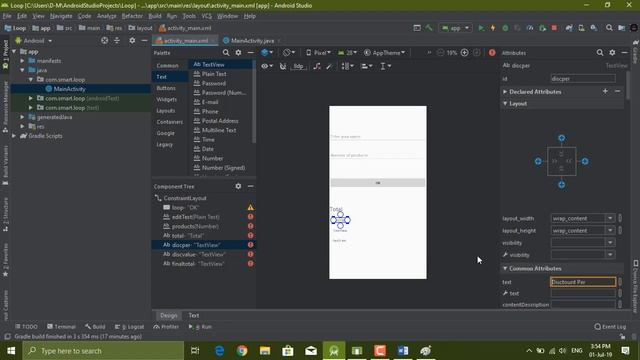
Task: Add right constraint in constraint widget
Action: point(585,161)
